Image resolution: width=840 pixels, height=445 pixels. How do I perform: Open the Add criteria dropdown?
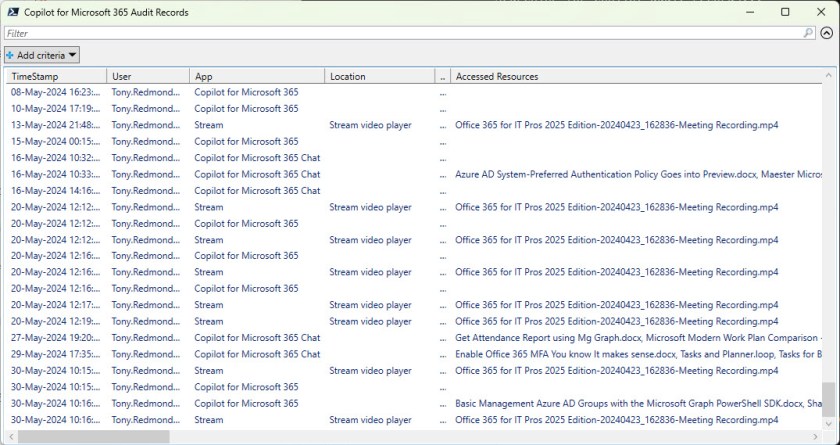(x=42, y=55)
